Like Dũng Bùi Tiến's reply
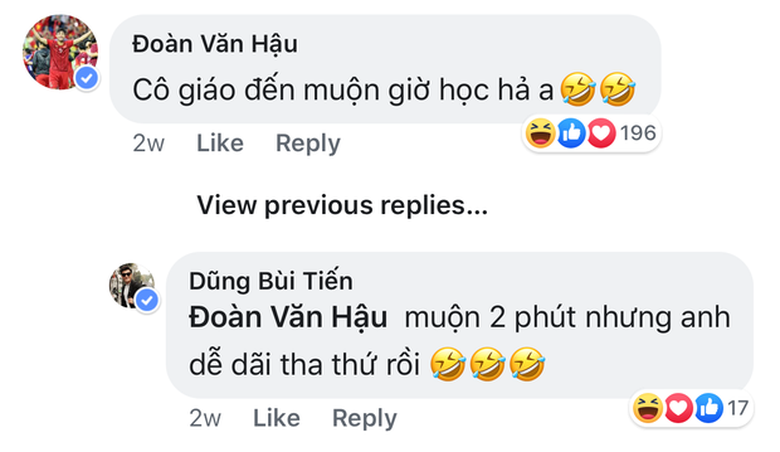Screen dimensions: 780x452 (275, 418)
